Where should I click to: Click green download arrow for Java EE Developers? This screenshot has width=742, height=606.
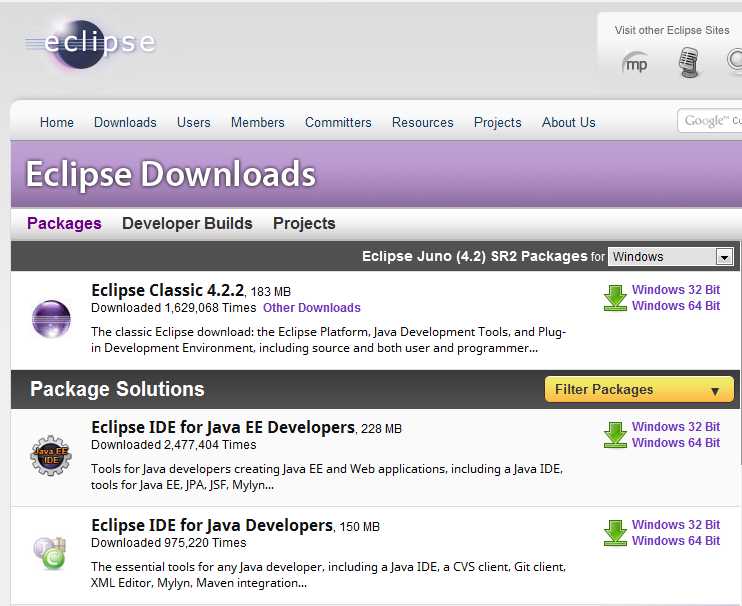tap(615, 435)
